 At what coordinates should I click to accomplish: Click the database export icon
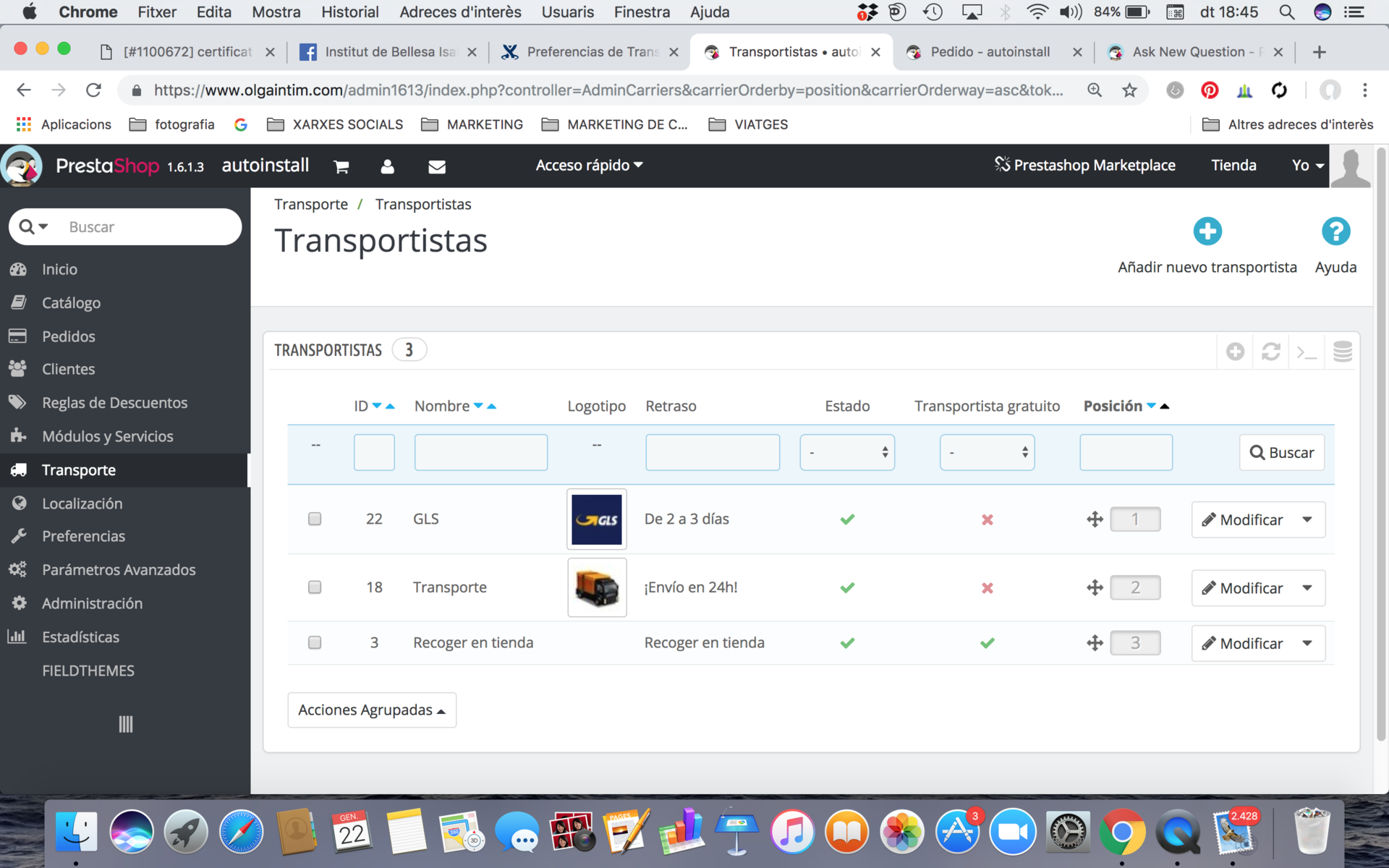coord(1342,352)
